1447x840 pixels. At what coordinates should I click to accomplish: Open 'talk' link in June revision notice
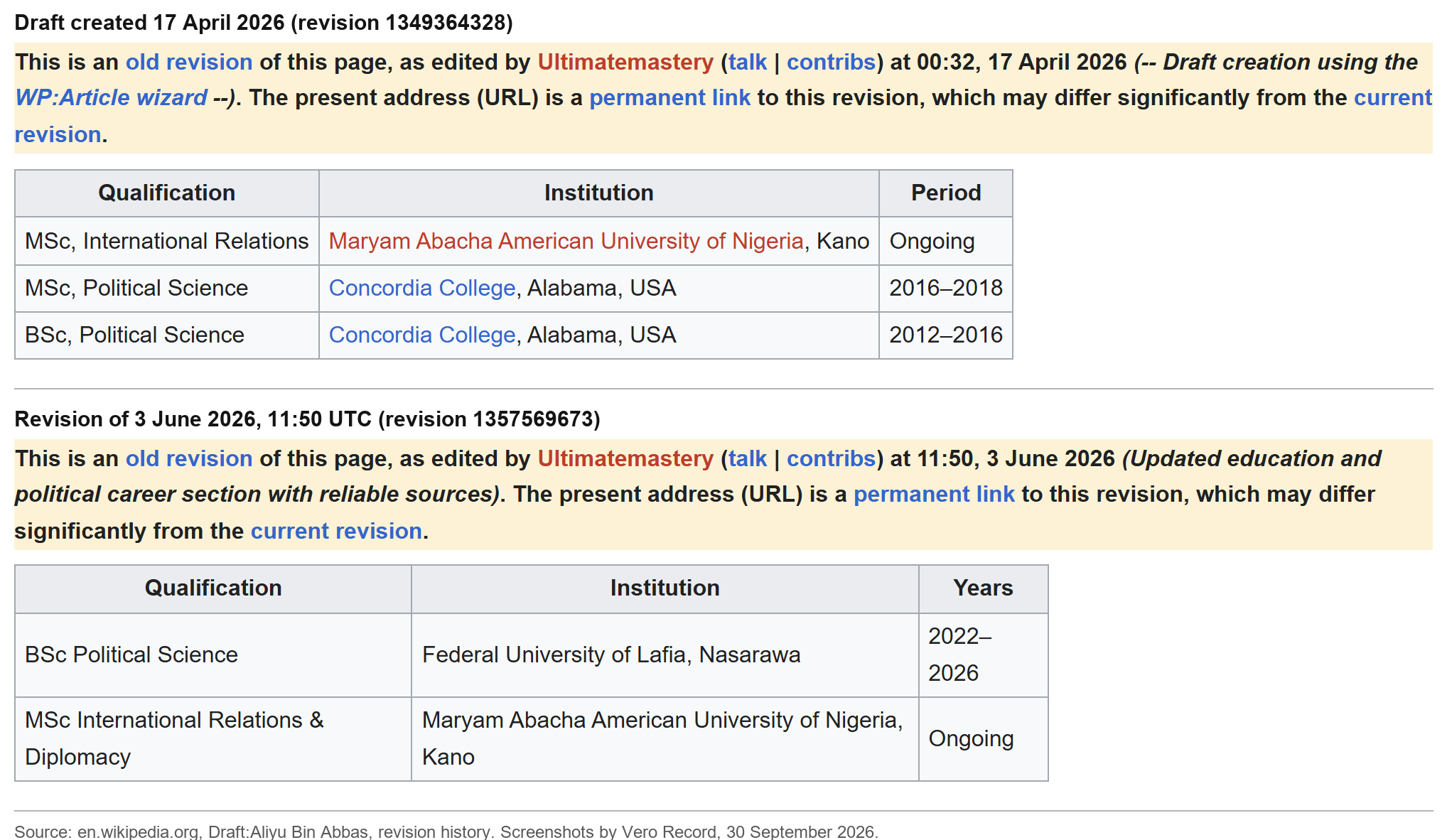tap(748, 459)
